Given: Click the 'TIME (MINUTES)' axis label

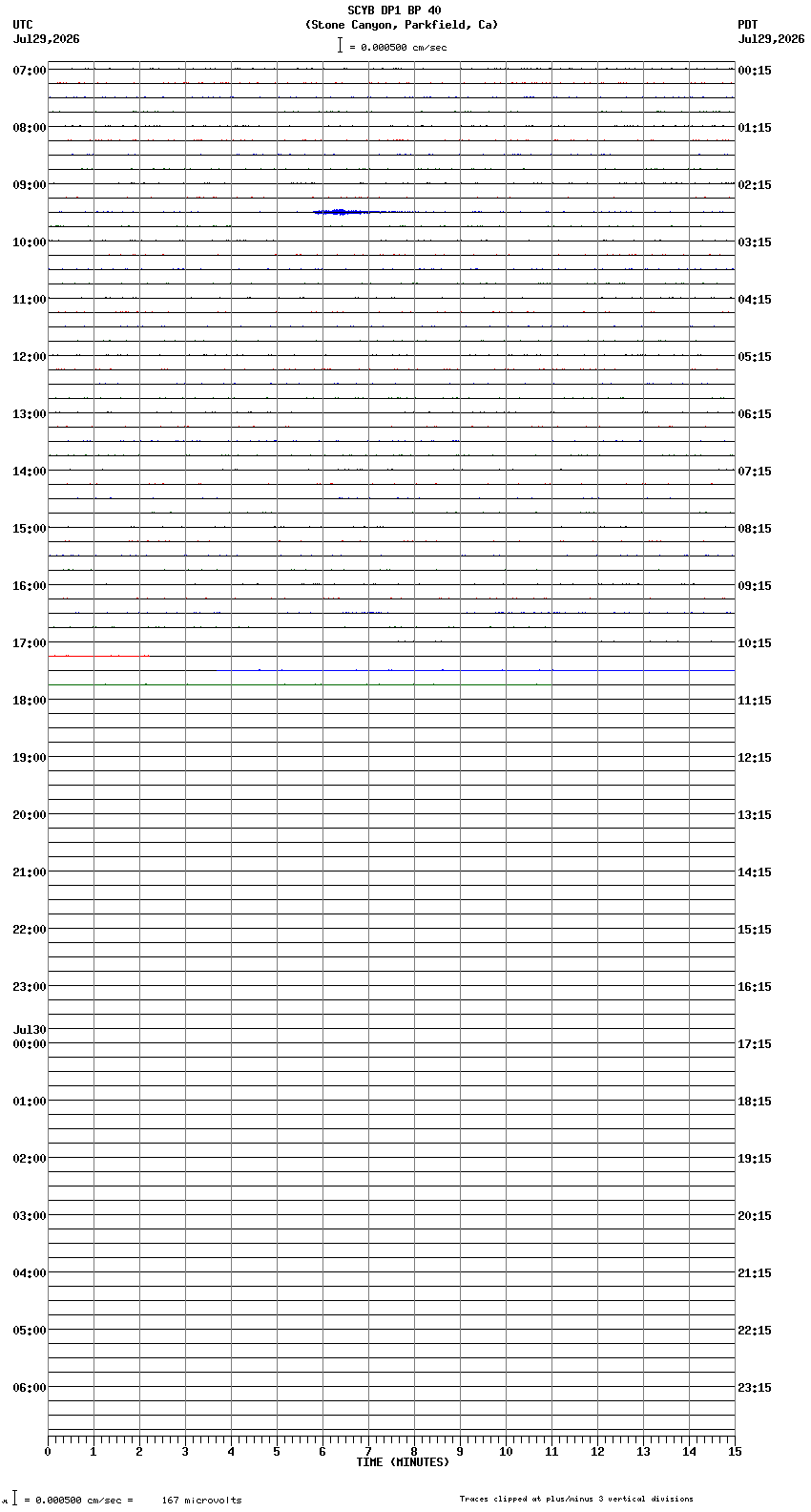Looking at the screenshot, I should (x=403, y=1462).
